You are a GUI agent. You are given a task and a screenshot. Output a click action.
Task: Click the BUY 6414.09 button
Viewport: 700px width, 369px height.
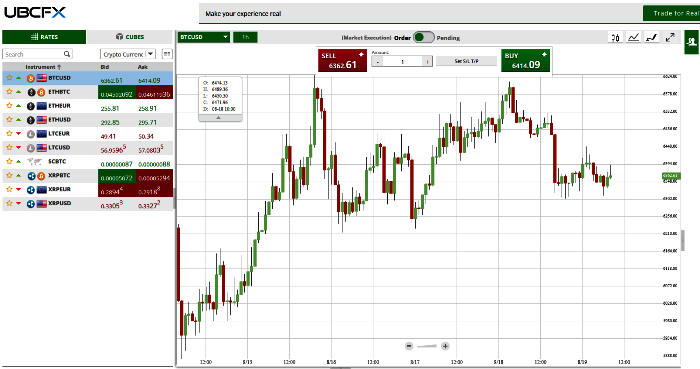525,61
